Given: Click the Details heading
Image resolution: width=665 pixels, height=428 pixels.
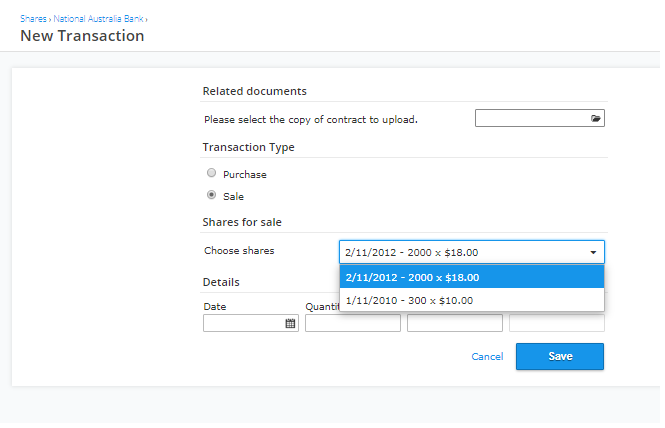Looking at the screenshot, I should coord(221,282).
